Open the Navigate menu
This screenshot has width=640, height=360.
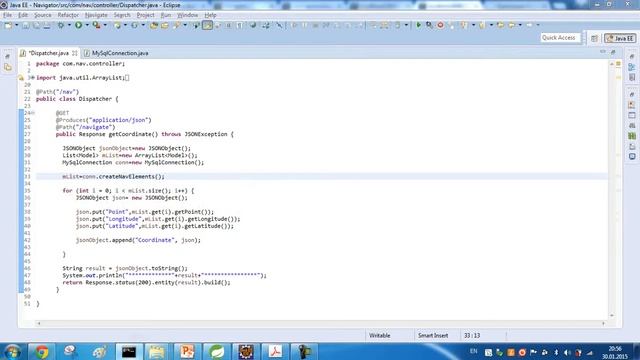pyautogui.click(x=96, y=15)
